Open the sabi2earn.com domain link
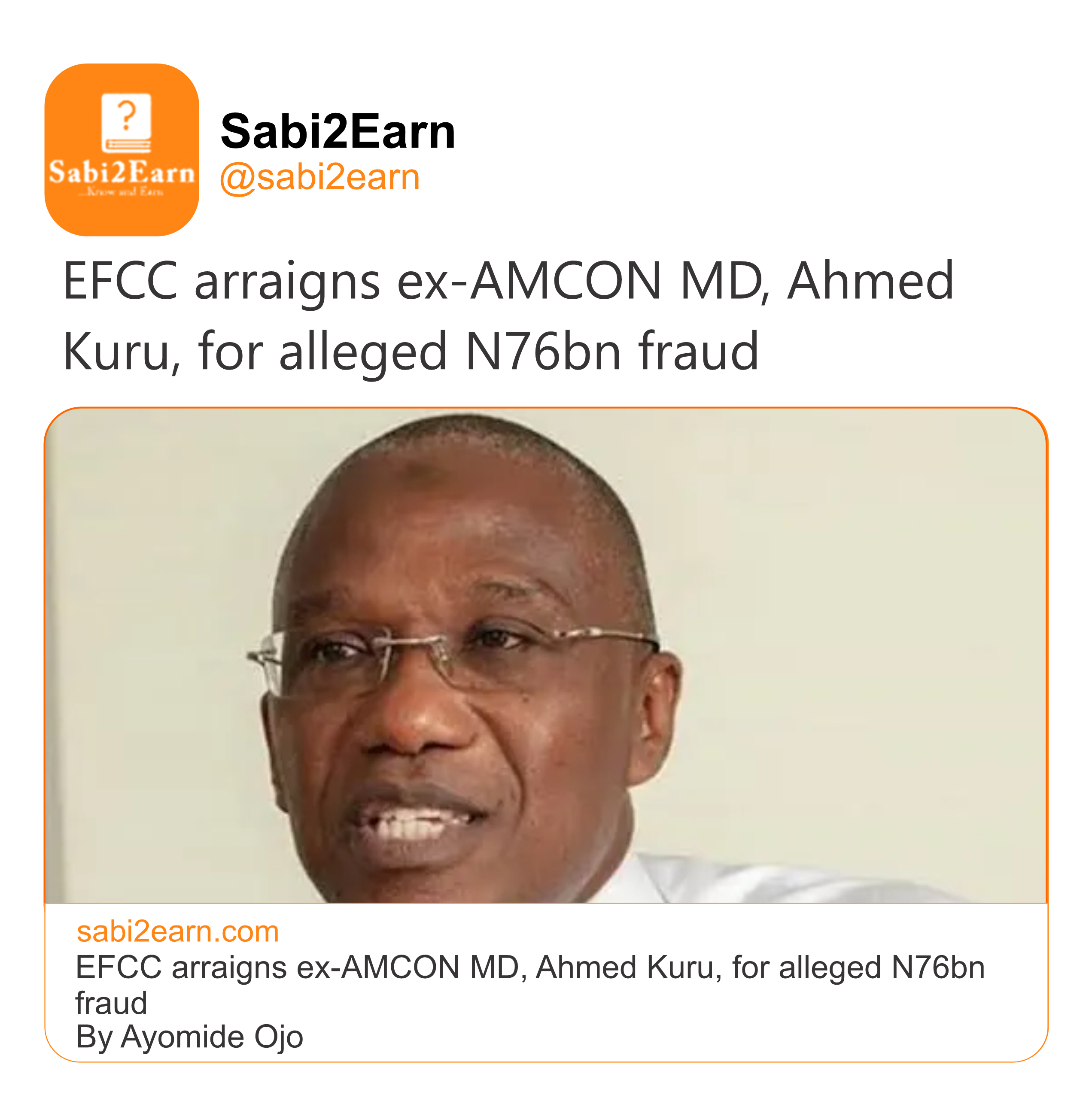This screenshot has height=1101, width=1092. (177, 932)
